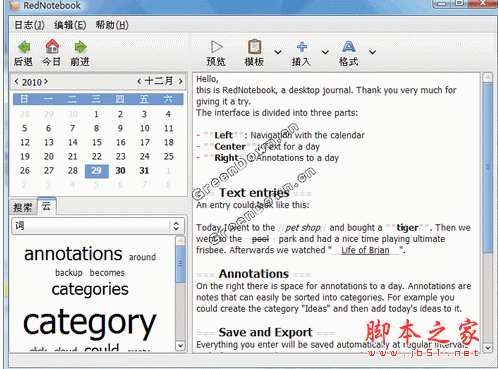Click cloud word 'categories'
The height and width of the screenshot is (369, 498).
pyautogui.click(x=90, y=289)
